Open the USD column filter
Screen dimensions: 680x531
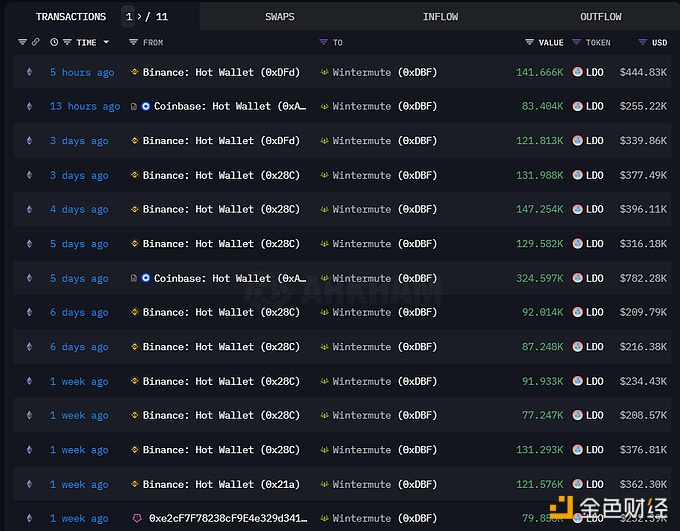[x=642, y=42]
